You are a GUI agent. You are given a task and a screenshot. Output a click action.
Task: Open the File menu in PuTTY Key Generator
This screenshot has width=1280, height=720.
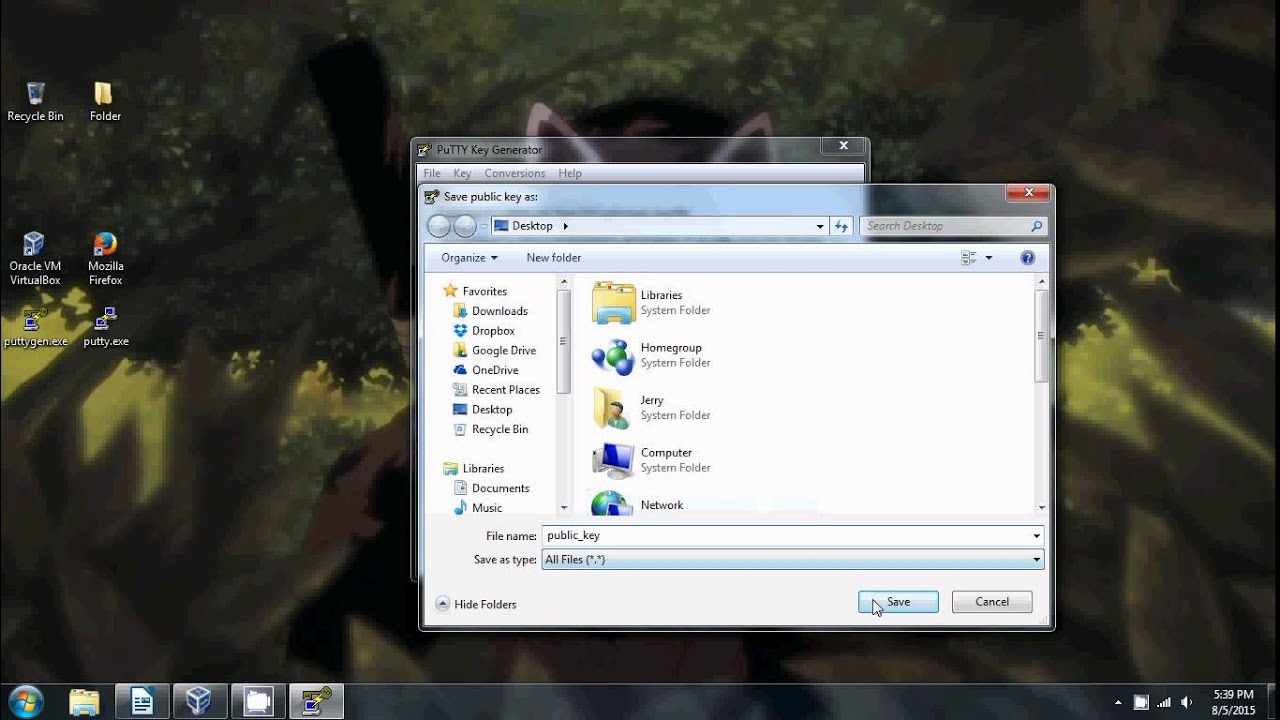click(x=432, y=173)
